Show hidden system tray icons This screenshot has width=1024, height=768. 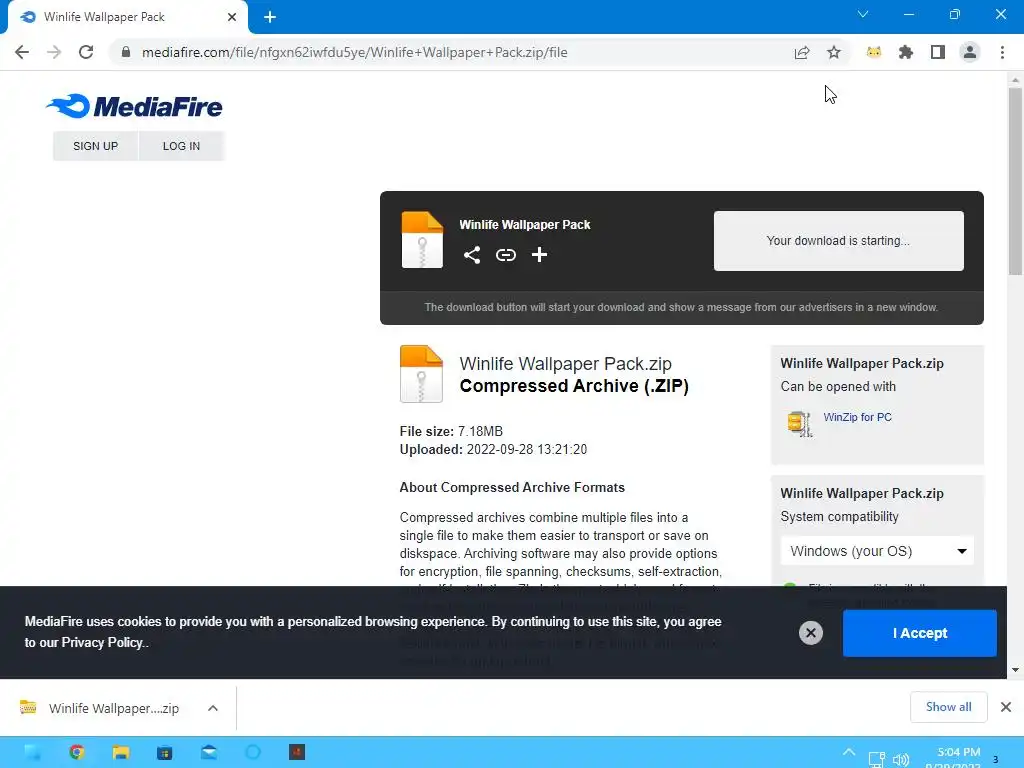[848, 752]
